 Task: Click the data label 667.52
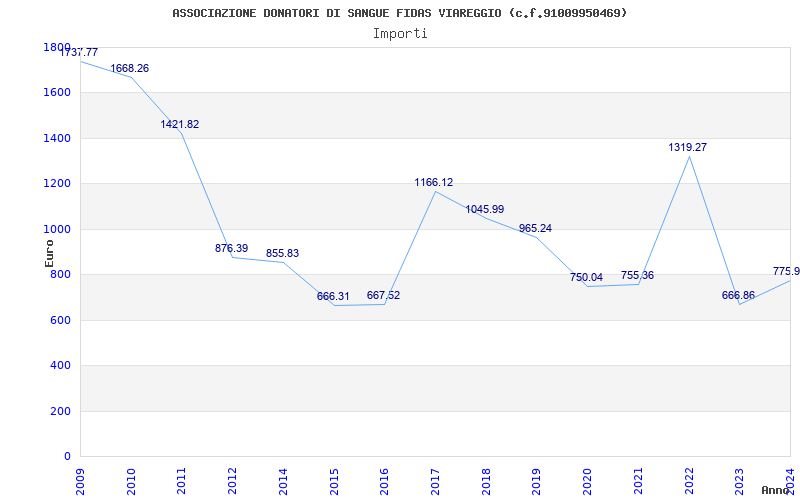[x=383, y=295]
